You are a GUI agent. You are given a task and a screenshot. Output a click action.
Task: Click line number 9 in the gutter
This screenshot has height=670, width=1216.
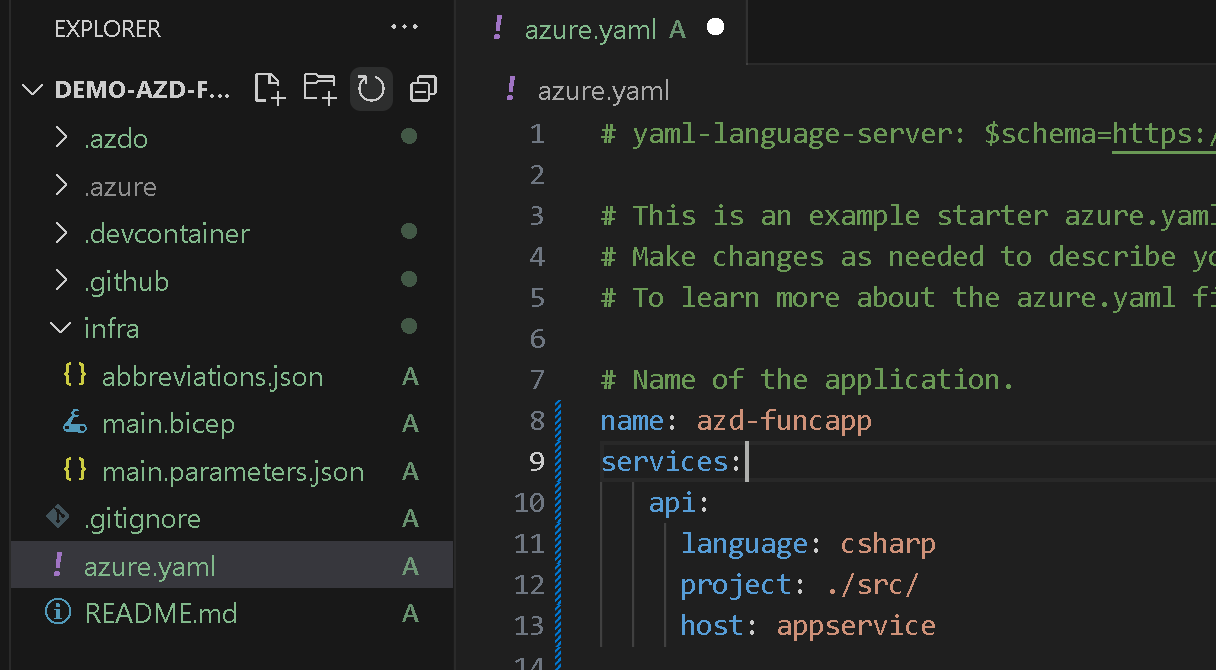coord(537,462)
